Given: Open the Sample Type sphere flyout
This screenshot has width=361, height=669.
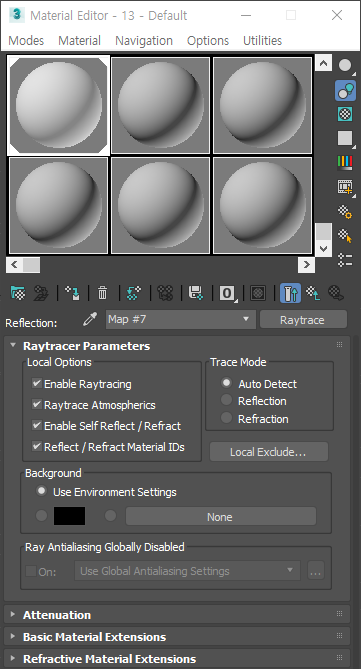Looking at the screenshot, I should [x=345, y=65].
